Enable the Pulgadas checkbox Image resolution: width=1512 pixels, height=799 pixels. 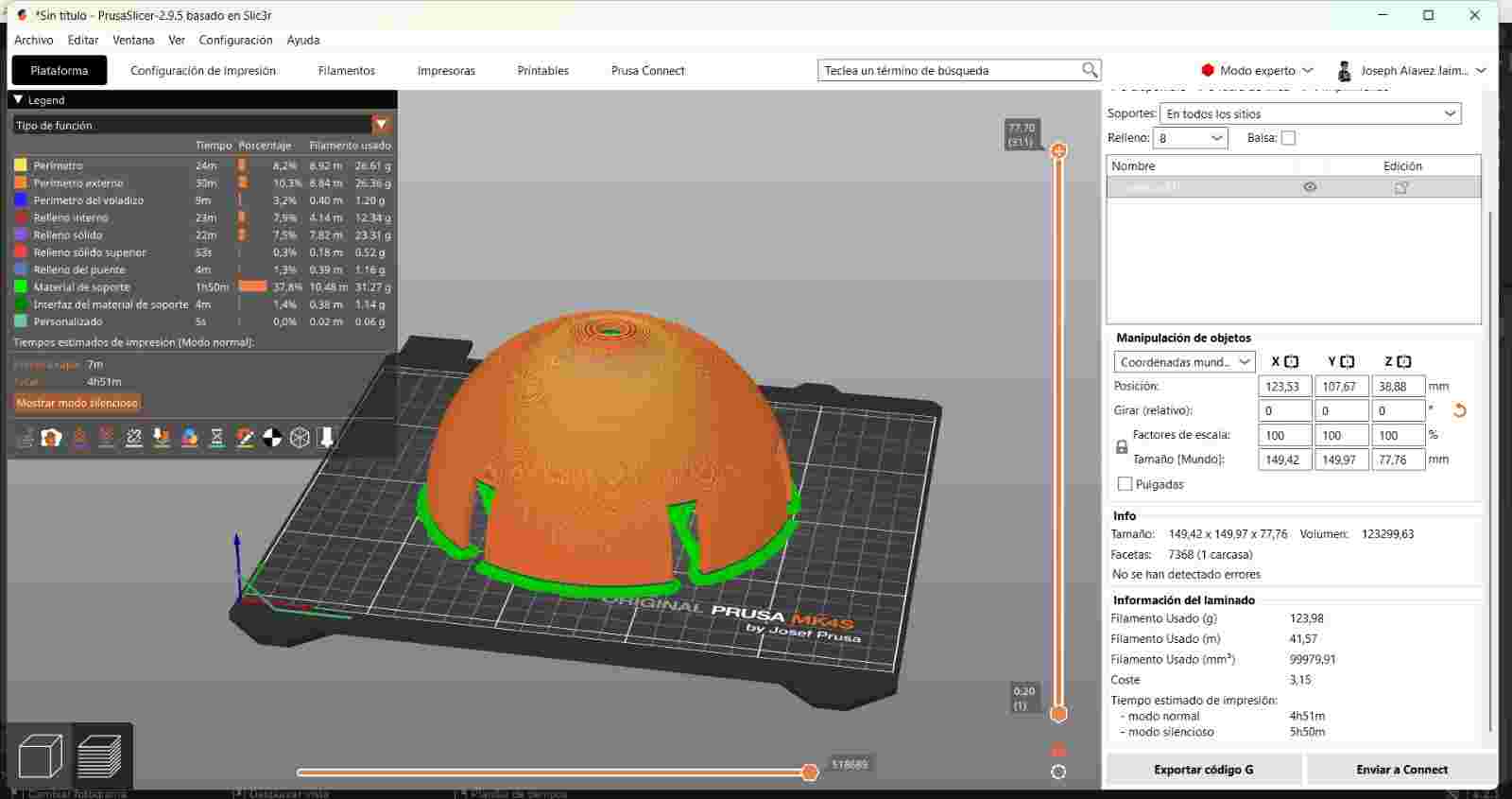(x=1125, y=484)
